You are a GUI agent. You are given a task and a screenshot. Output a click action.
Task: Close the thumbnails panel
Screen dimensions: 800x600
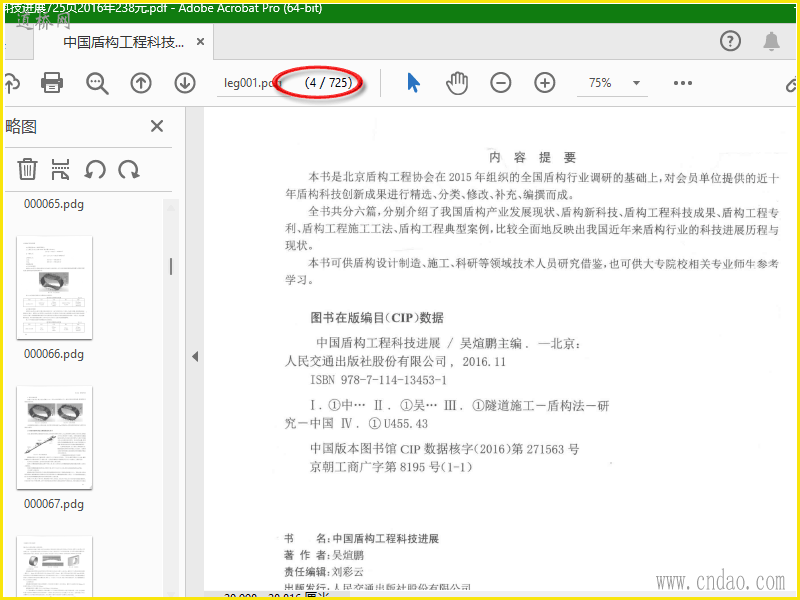point(157,126)
